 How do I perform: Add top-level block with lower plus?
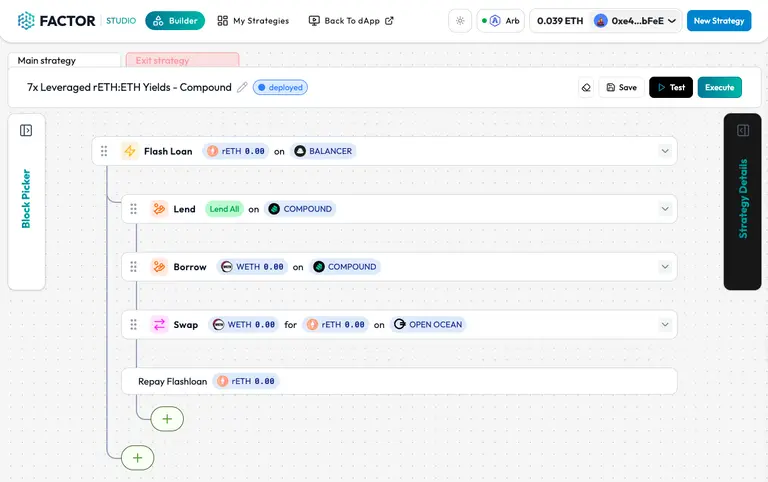coord(138,458)
